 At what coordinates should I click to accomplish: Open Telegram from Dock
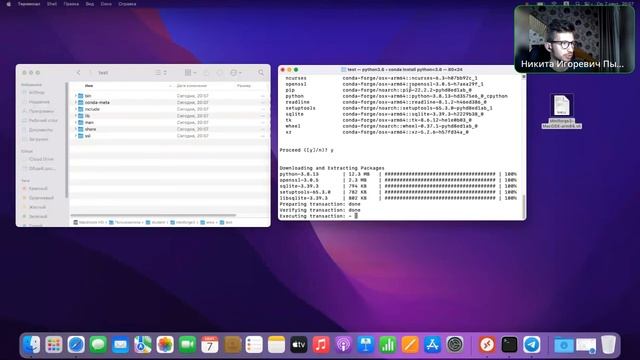coord(531,345)
